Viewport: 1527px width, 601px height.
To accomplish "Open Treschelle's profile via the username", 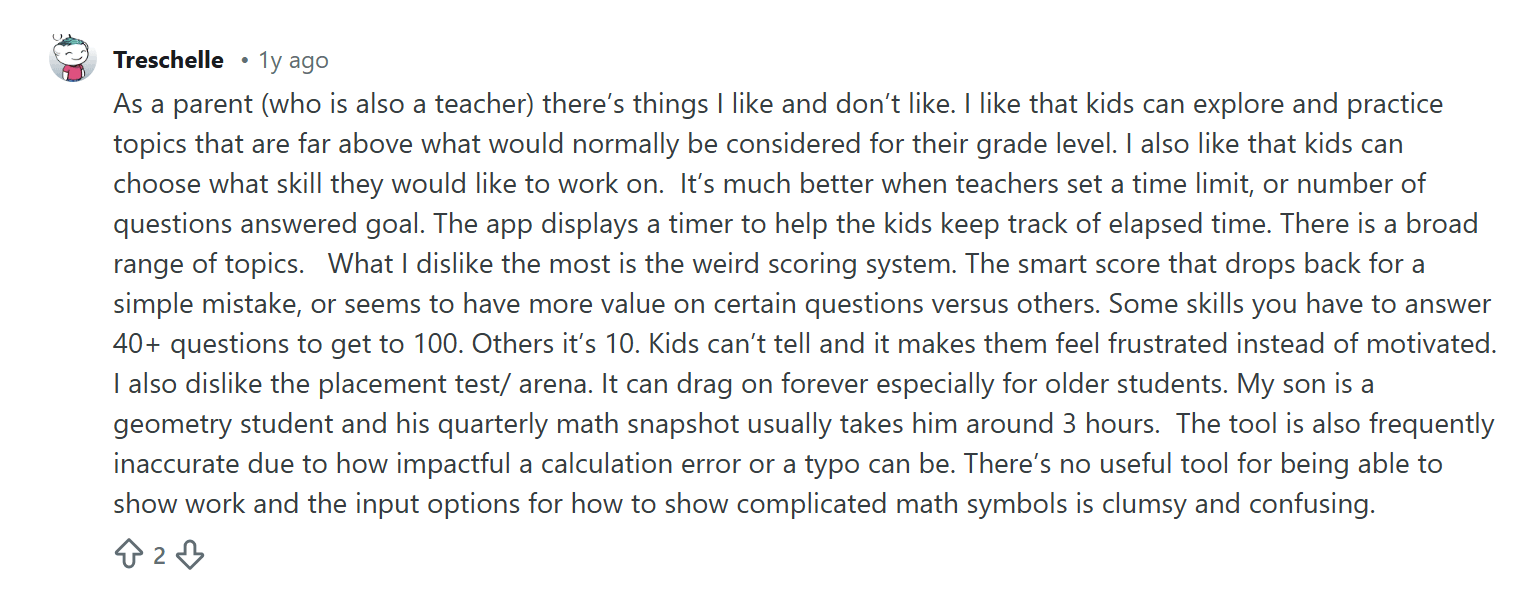I will pyautogui.click(x=168, y=59).
